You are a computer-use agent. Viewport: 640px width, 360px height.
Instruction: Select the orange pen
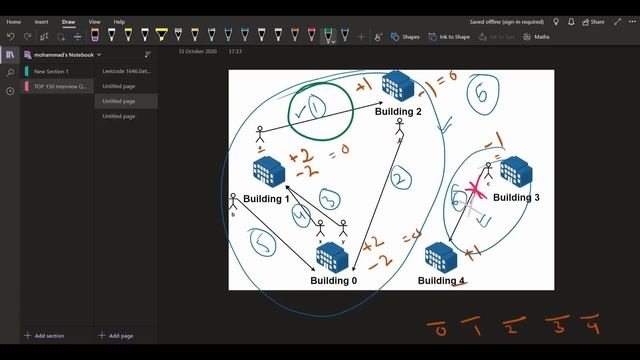tap(295, 35)
